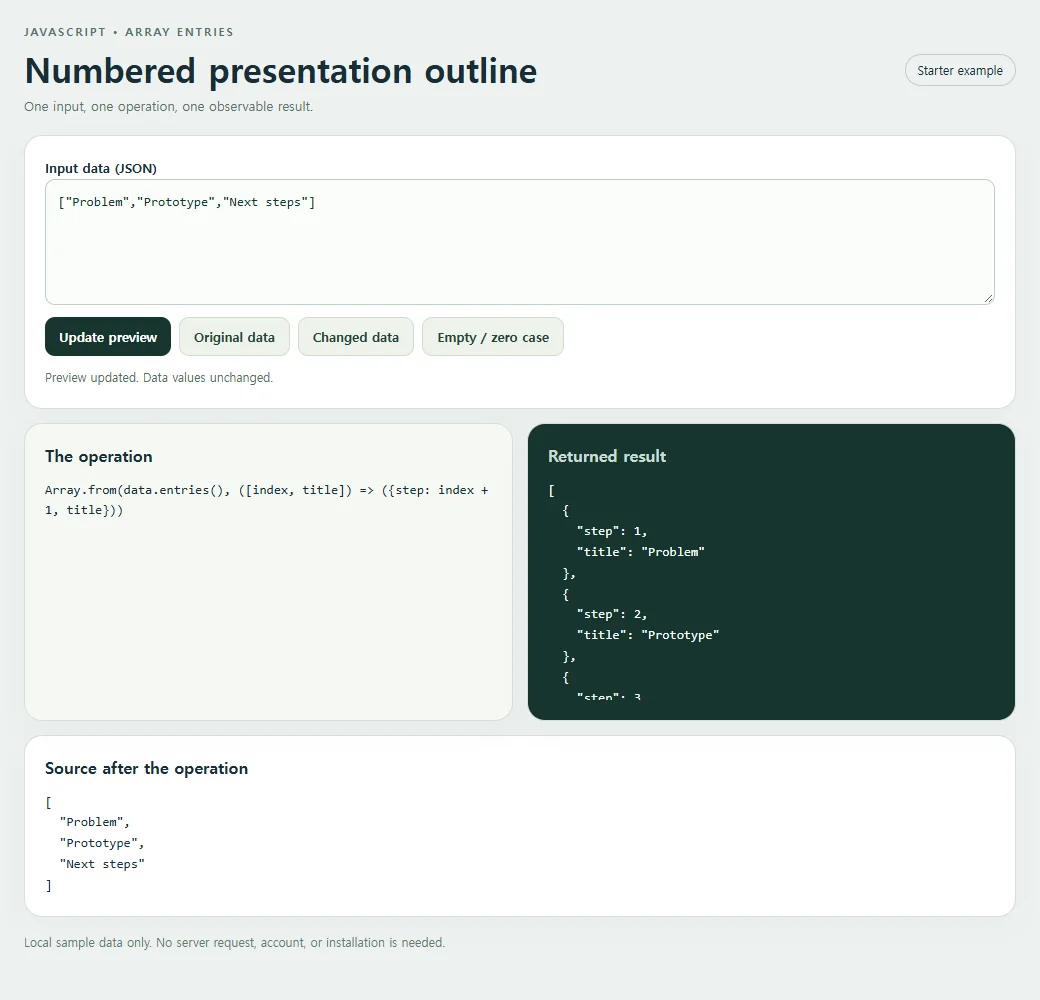Click Source after the operation heading
This screenshot has width=1040, height=1000.
point(147,768)
